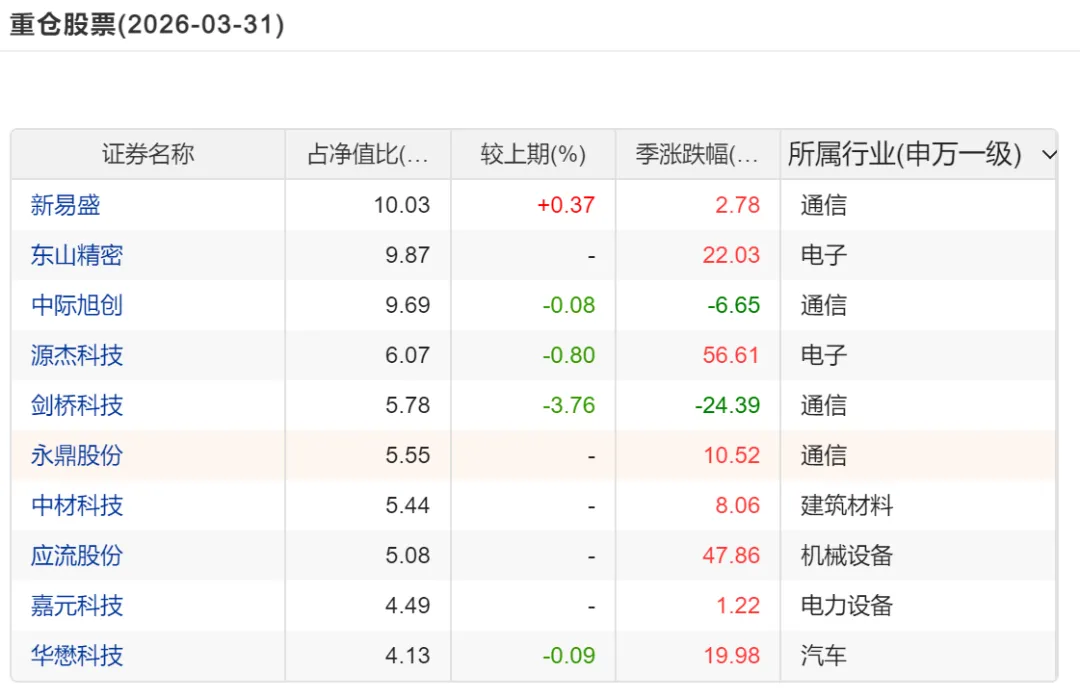Select the 56.61 quarterly change cell
1080x698 pixels.
point(731,355)
